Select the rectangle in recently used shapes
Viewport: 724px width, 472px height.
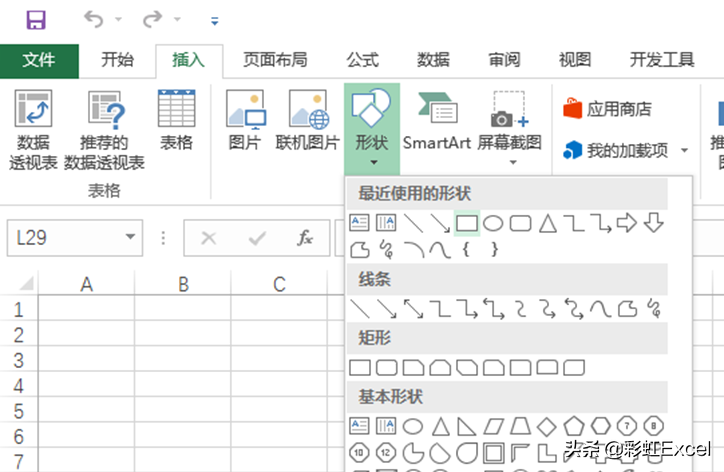[x=467, y=224]
